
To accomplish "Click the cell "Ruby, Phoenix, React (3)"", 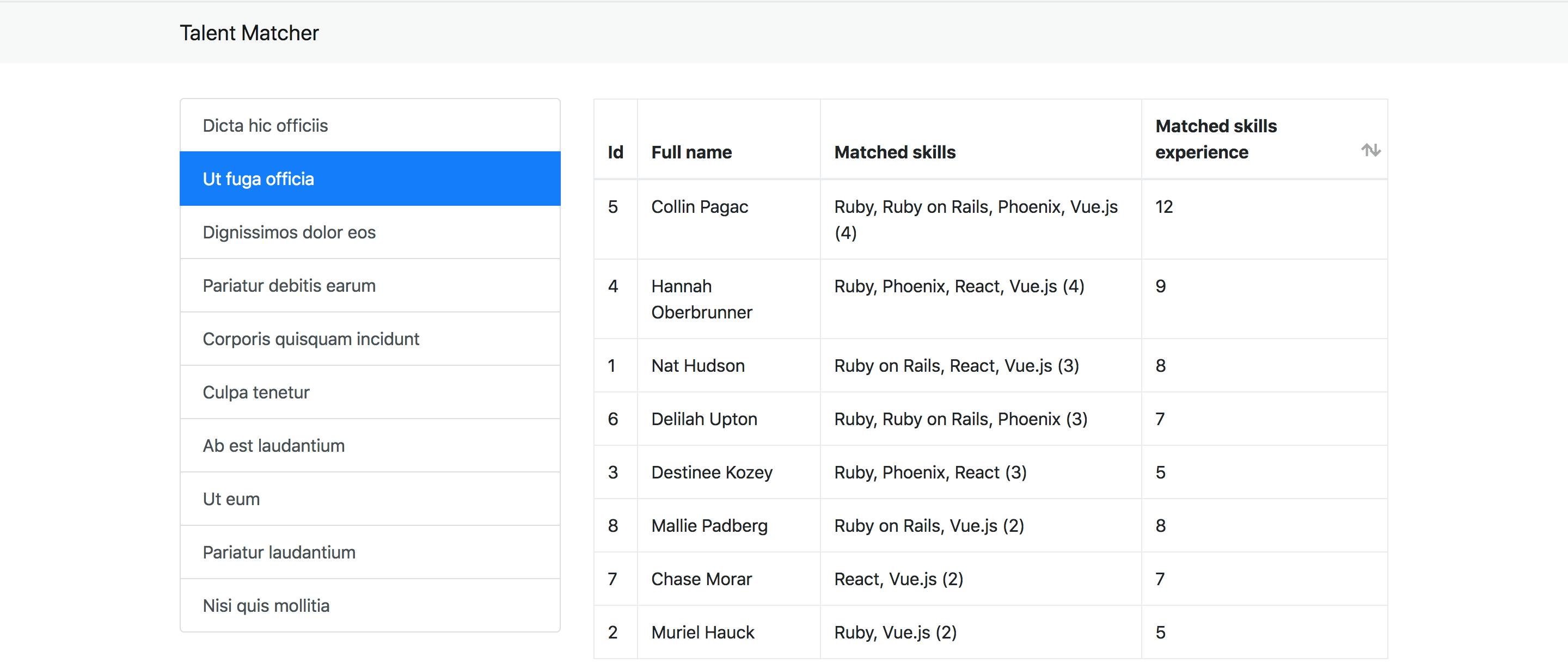I will tap(981, 472).
